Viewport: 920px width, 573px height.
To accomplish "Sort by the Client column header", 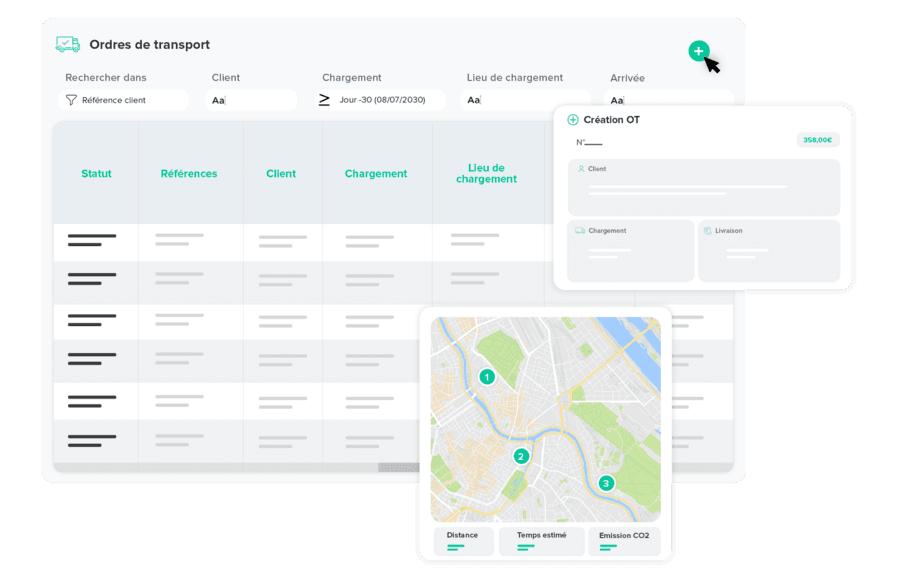I will 281,174.
